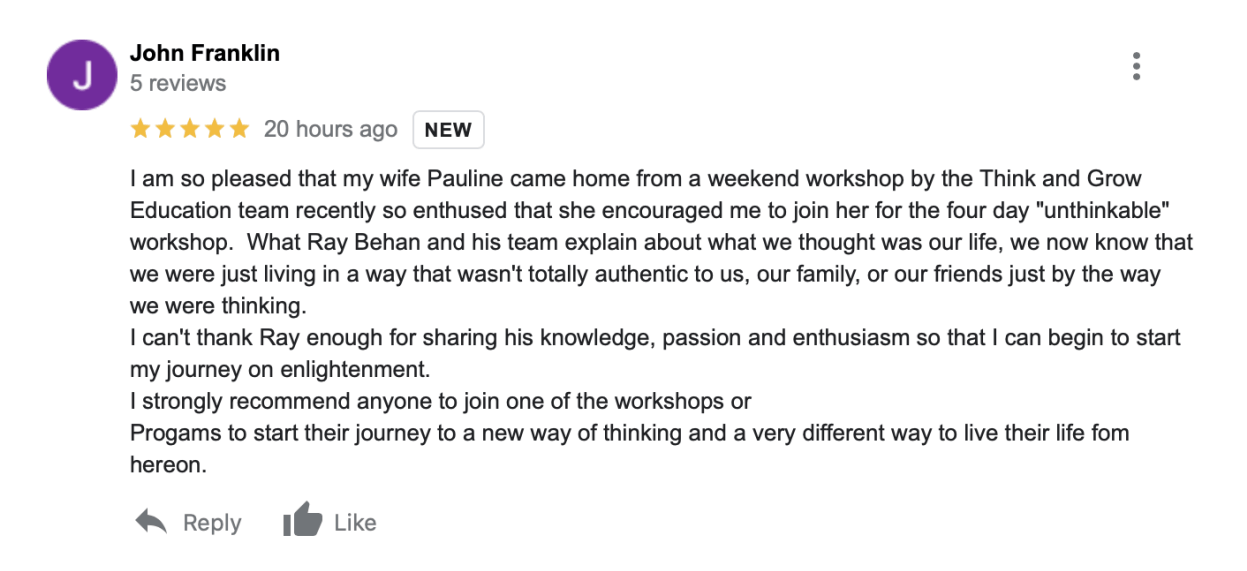Click the second gold rating star

click(165, 129)
